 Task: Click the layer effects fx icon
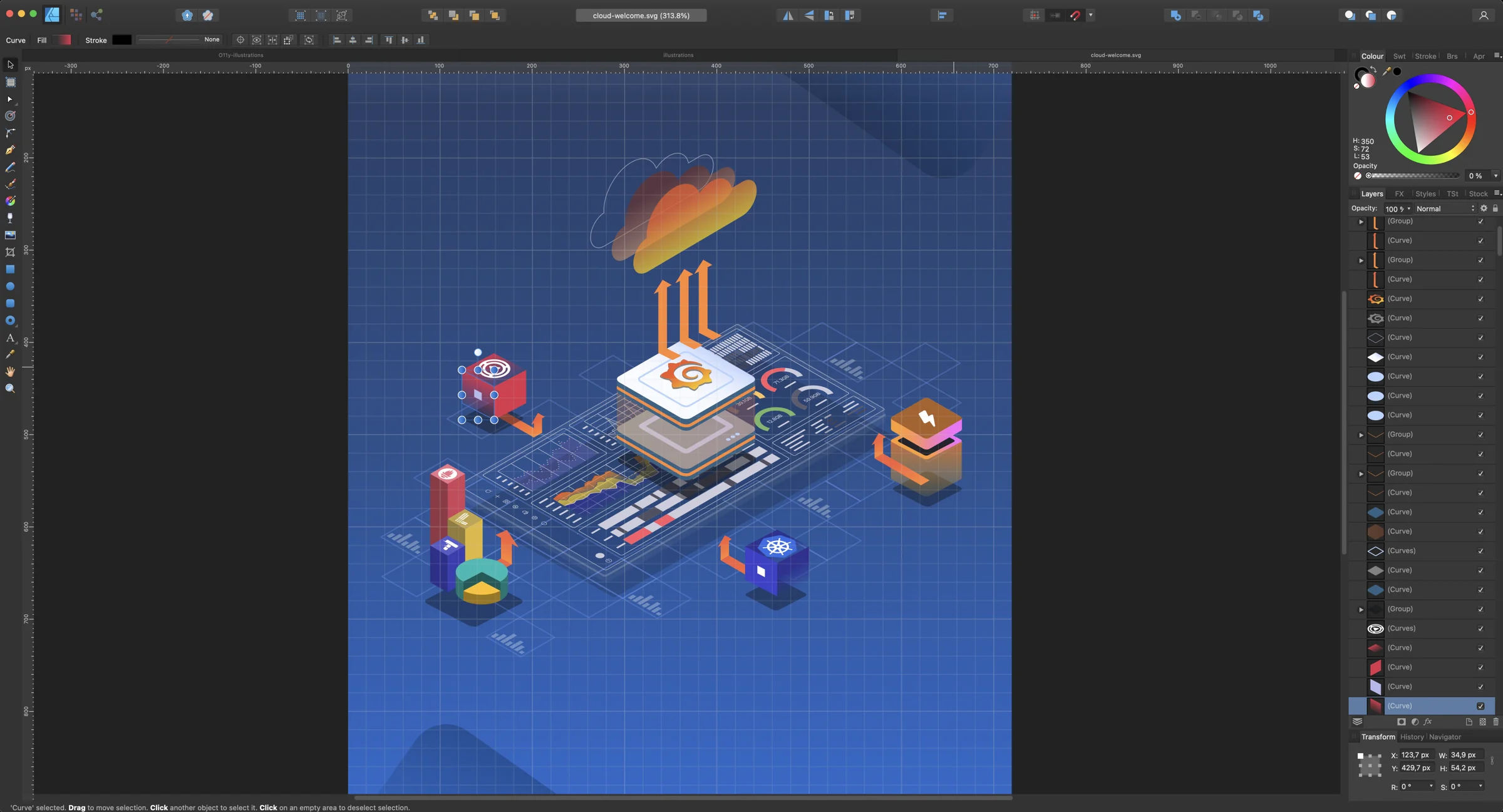pos(1428,722)
